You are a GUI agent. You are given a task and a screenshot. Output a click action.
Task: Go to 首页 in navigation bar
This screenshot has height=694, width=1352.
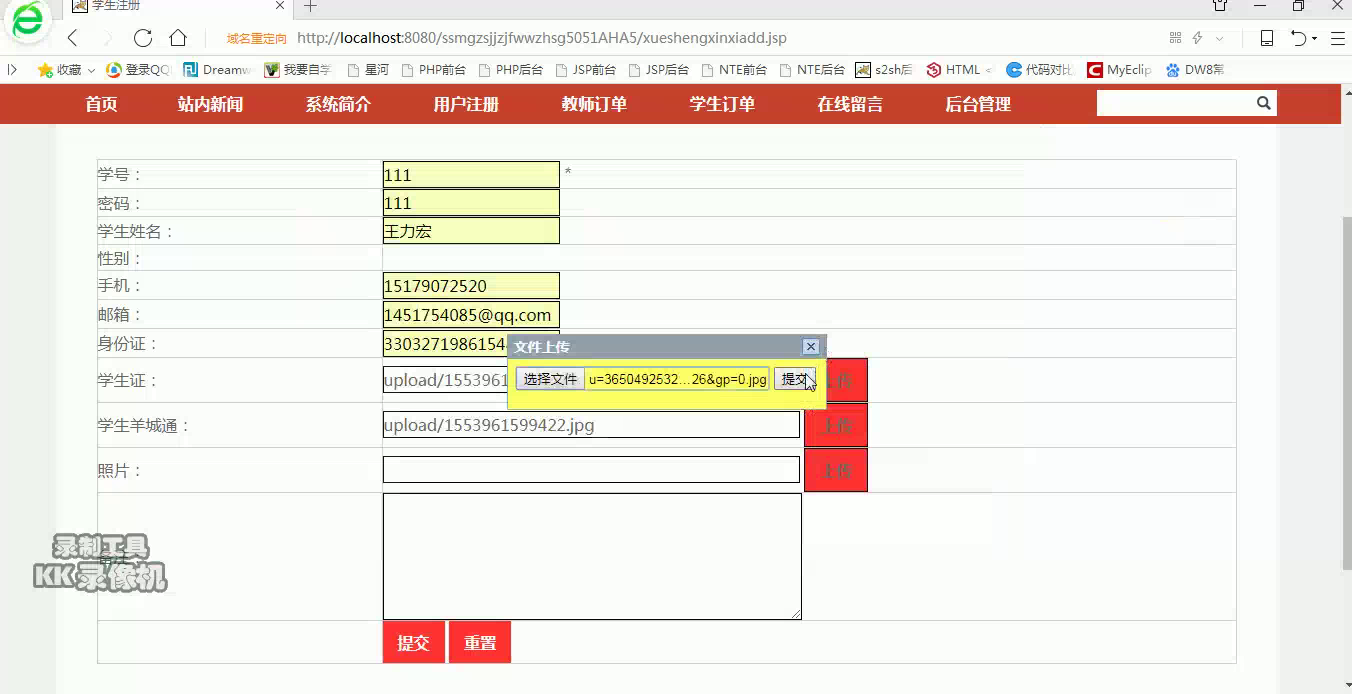(x=101, y=104)
